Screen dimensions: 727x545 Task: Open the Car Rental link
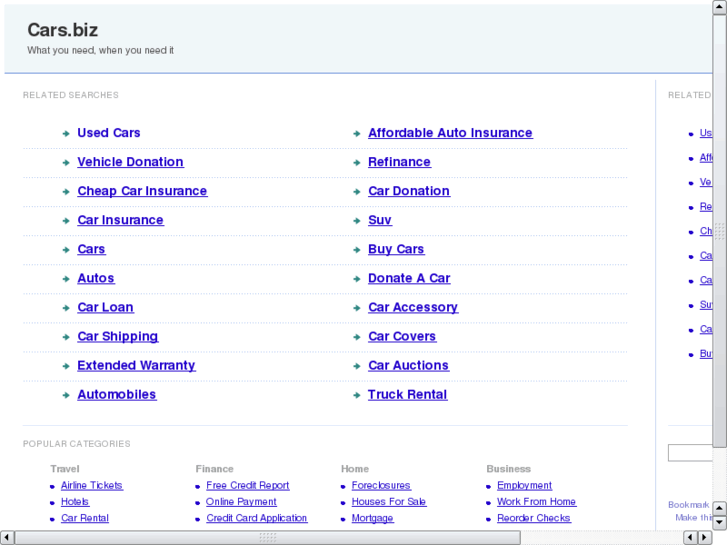tap(85, 518)
